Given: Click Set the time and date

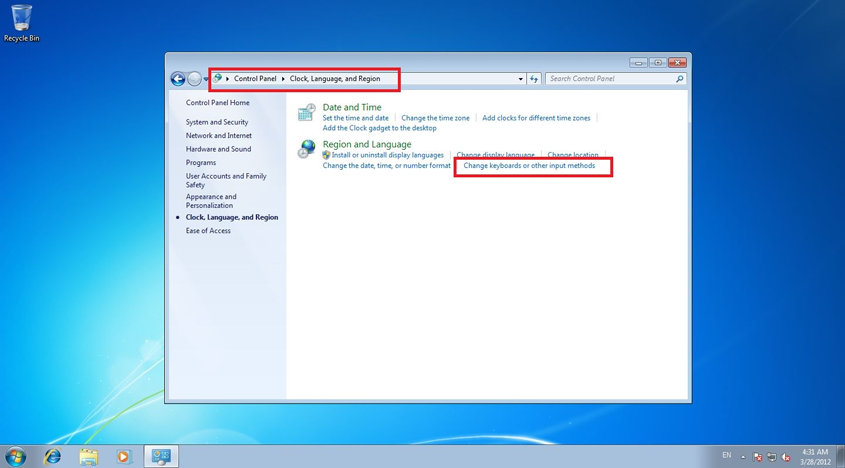Looking at the screenshot, I should pos(356,118).
